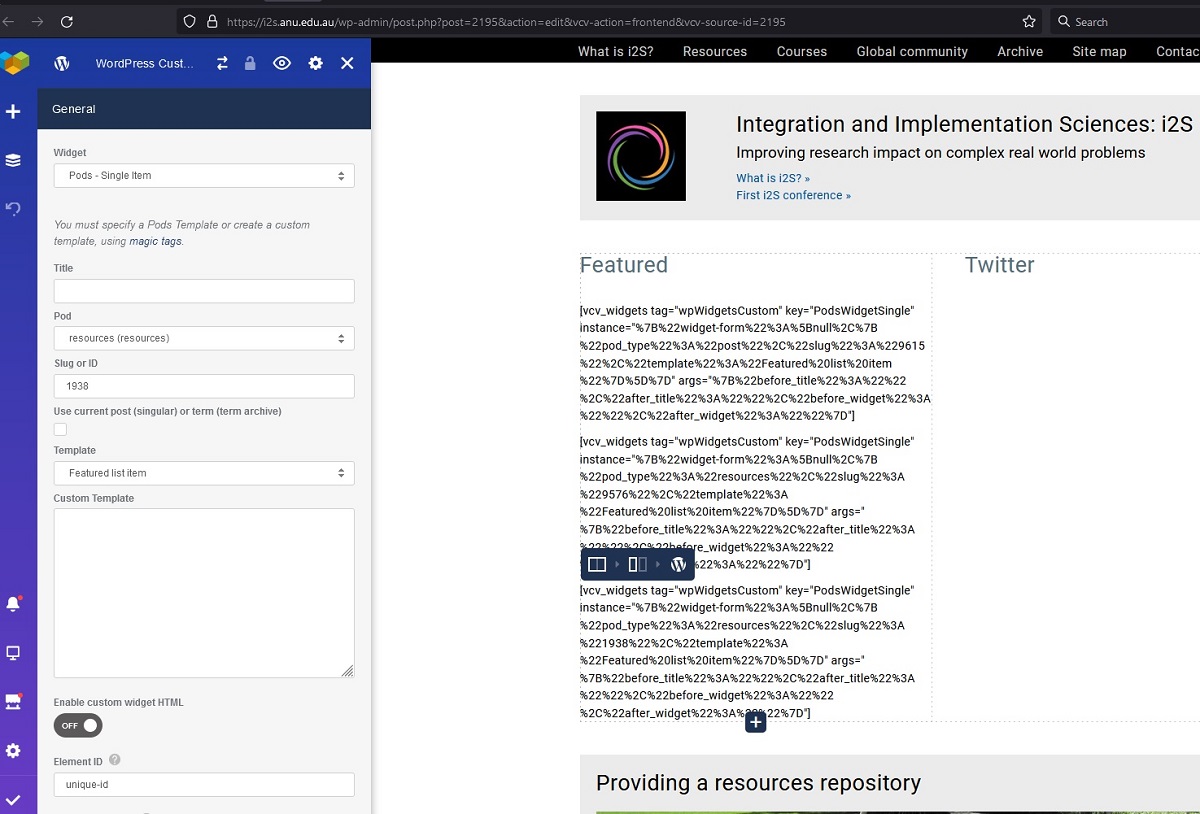1200x814 pixels.
Task: Open the Tree View layers icon
Action: pyautogui.click(x=13, y=160)
